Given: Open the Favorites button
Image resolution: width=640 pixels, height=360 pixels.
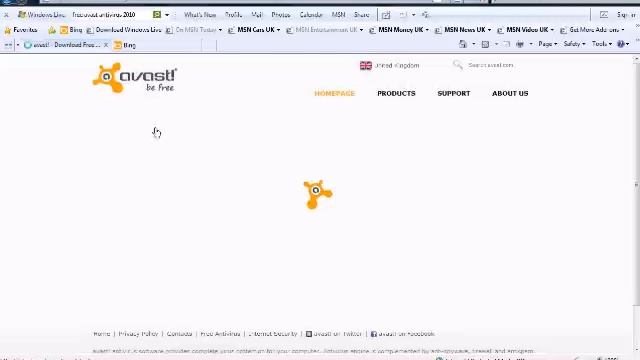Looking at the screenshot, I should [x=21, y=30].
